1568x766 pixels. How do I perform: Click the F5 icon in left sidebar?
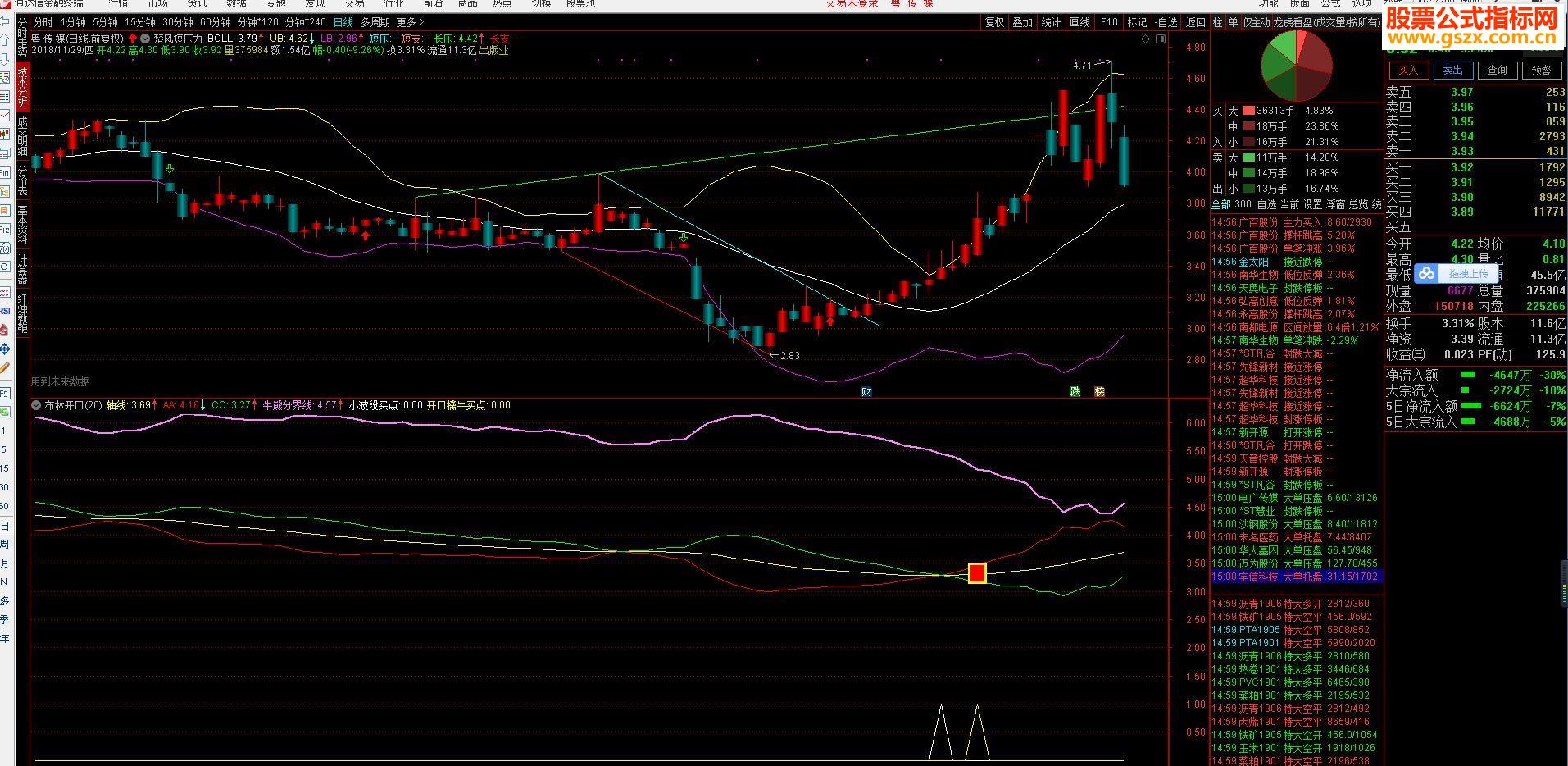pos(7,393)
